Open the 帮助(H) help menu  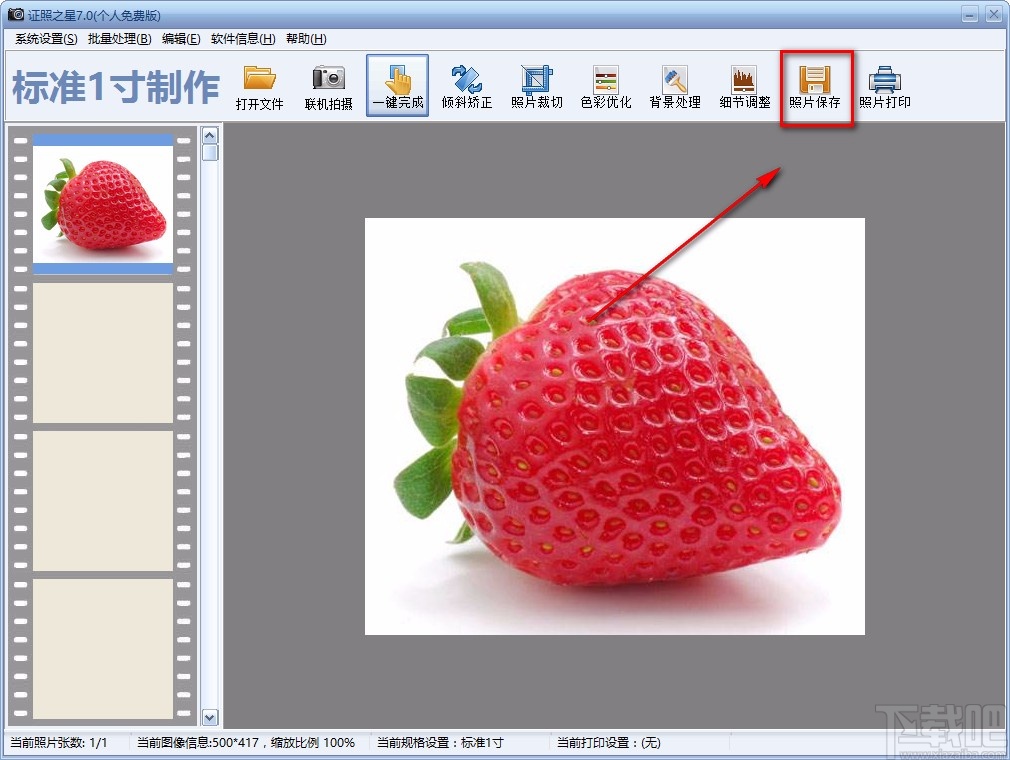click(306, 39)
